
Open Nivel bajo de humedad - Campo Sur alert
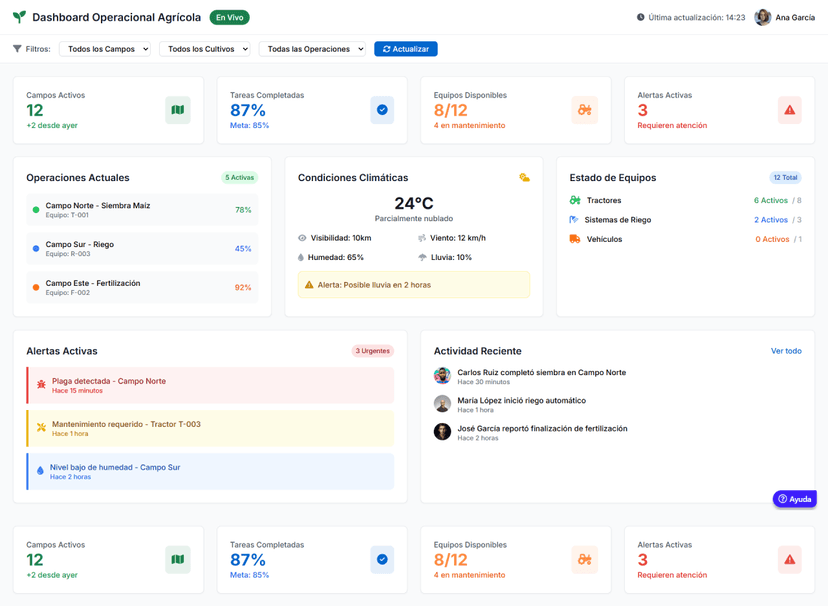[x=210, y=471]
